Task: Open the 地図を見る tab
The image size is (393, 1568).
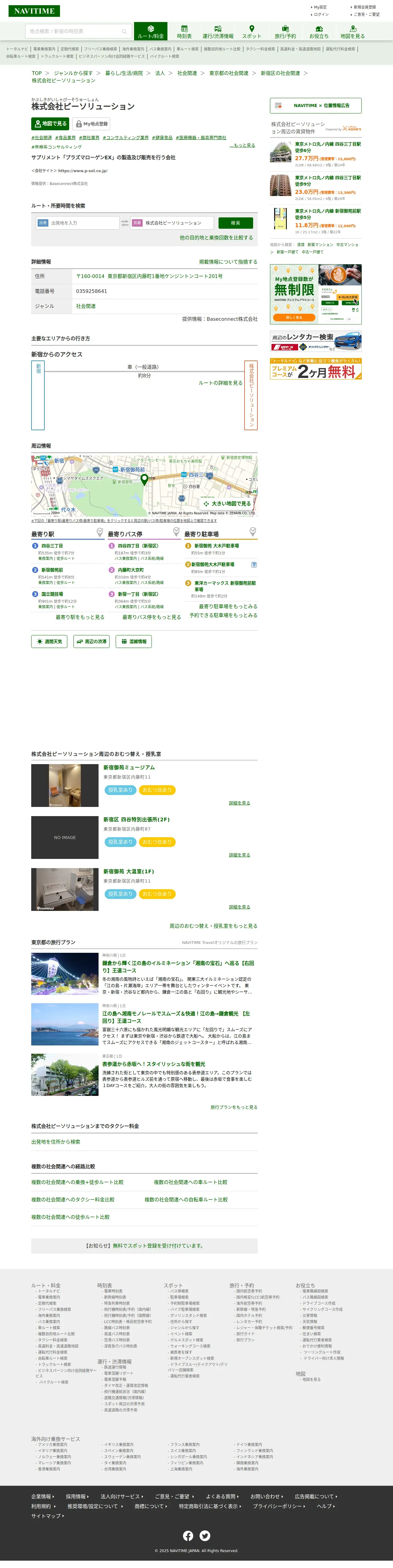Action: (x=352, y=32)
